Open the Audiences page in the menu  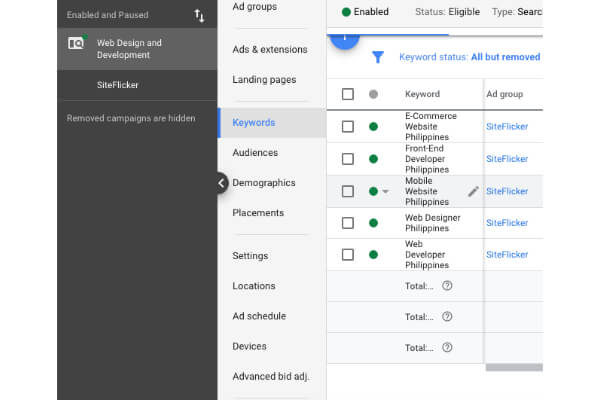pyautogui.click(x=255, y=153)
